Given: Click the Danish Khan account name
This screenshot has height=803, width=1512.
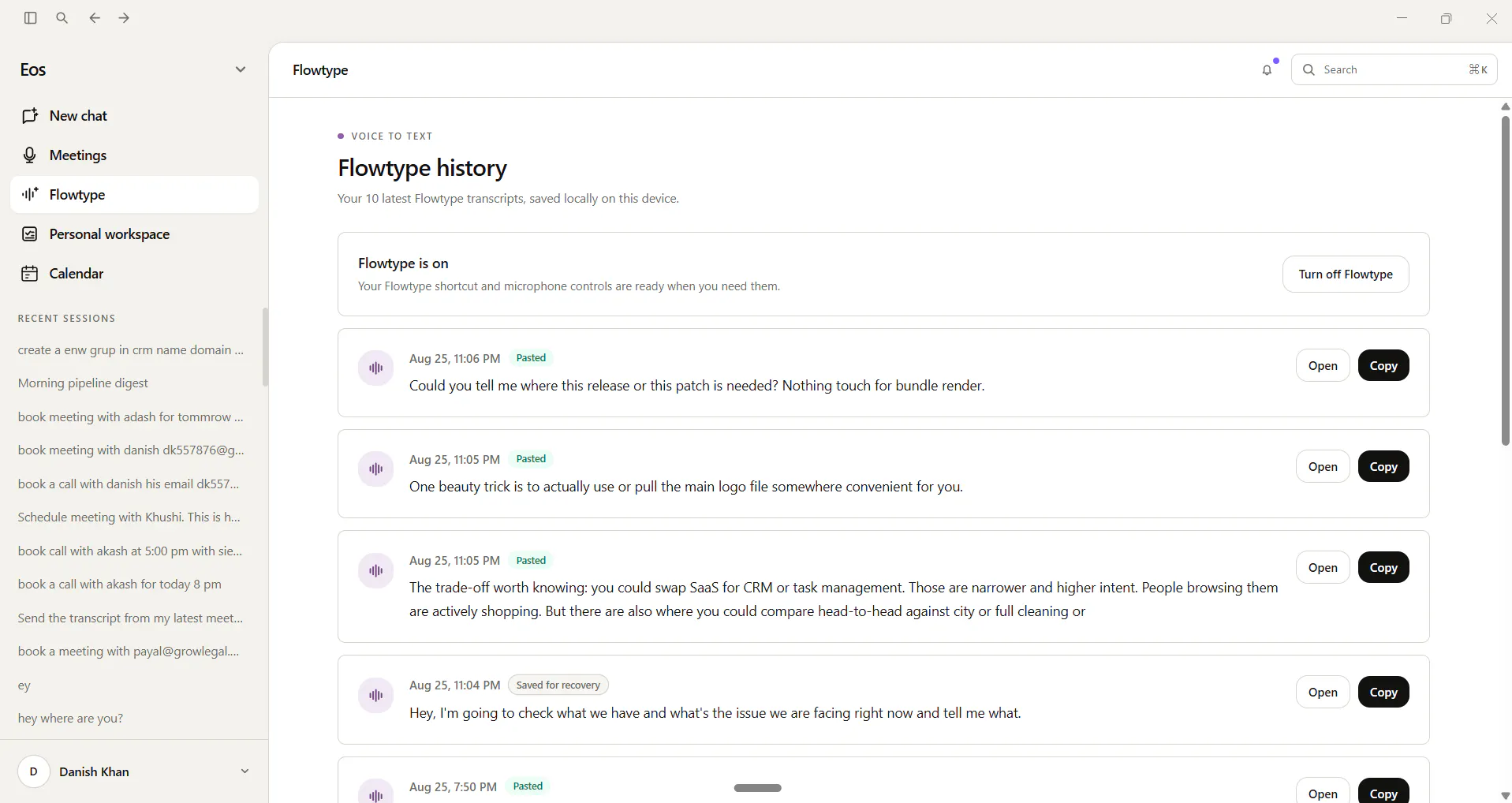Looking at the screenshot, I should [94, 771].
